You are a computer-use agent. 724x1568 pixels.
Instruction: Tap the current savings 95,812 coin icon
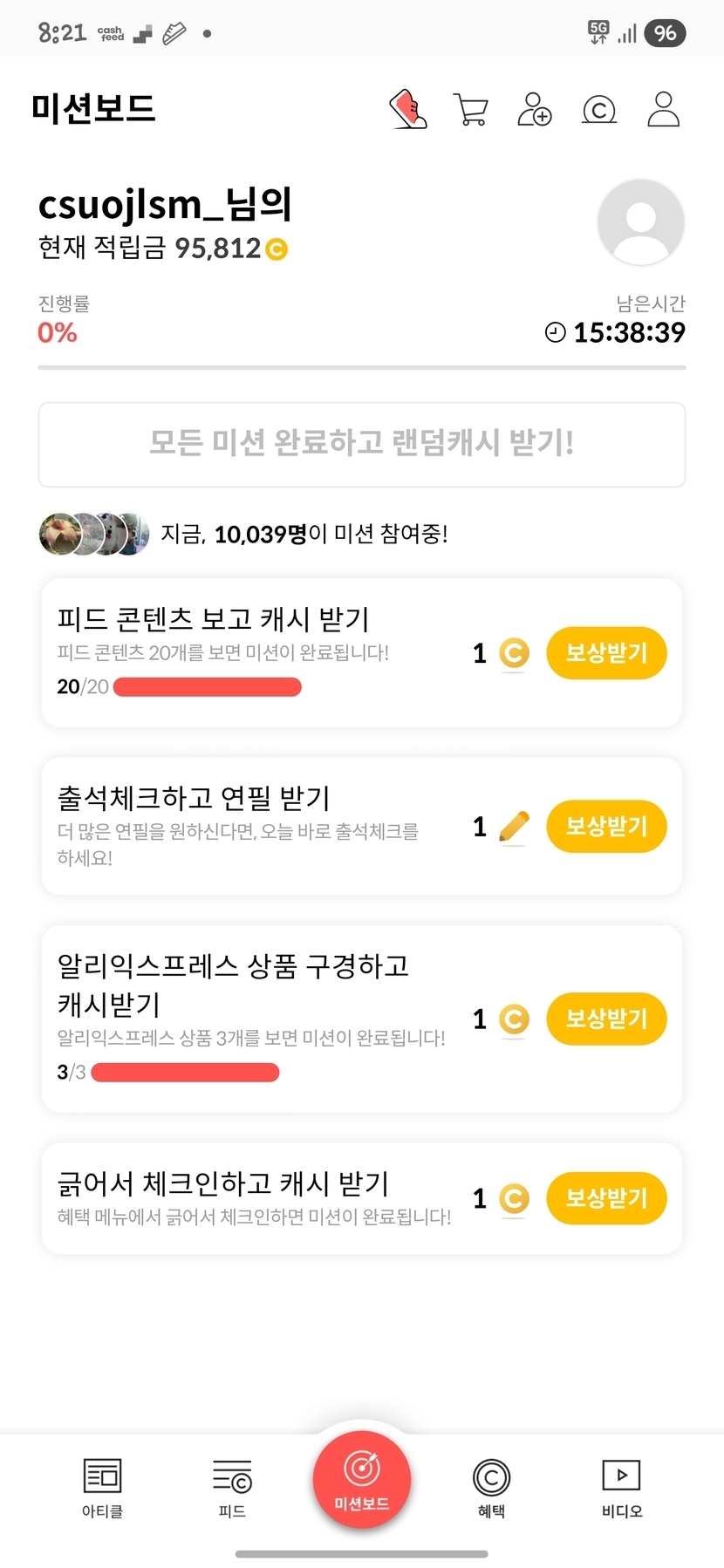coord(277,249)
